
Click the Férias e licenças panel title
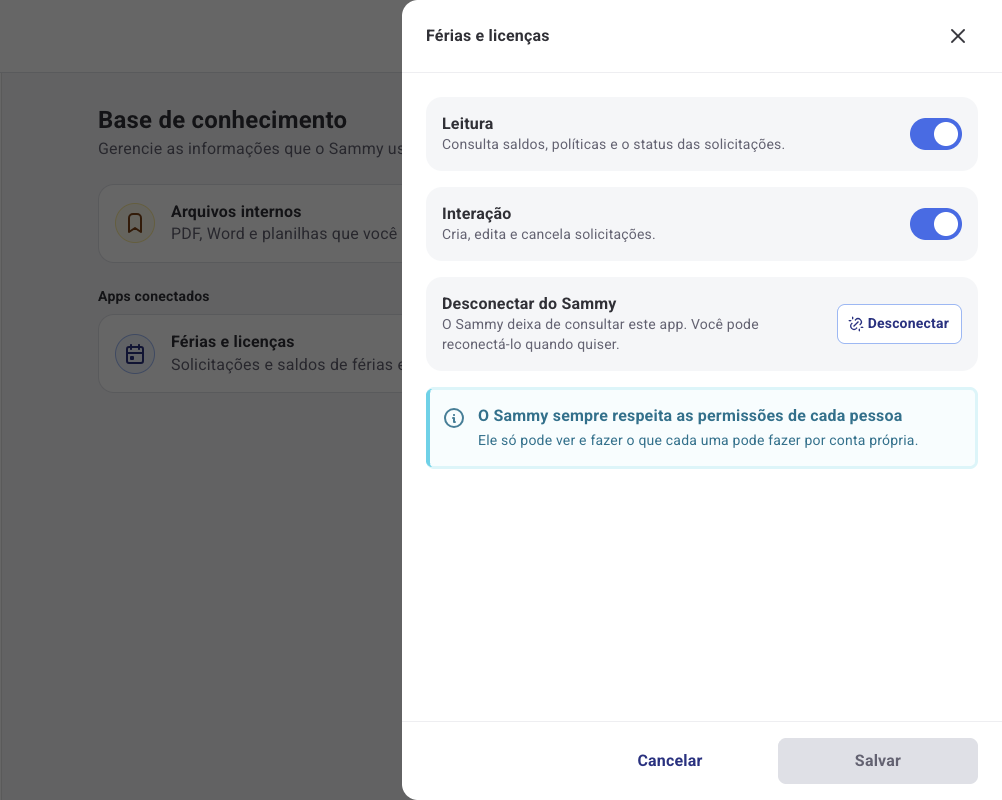[x=488, y=36]
